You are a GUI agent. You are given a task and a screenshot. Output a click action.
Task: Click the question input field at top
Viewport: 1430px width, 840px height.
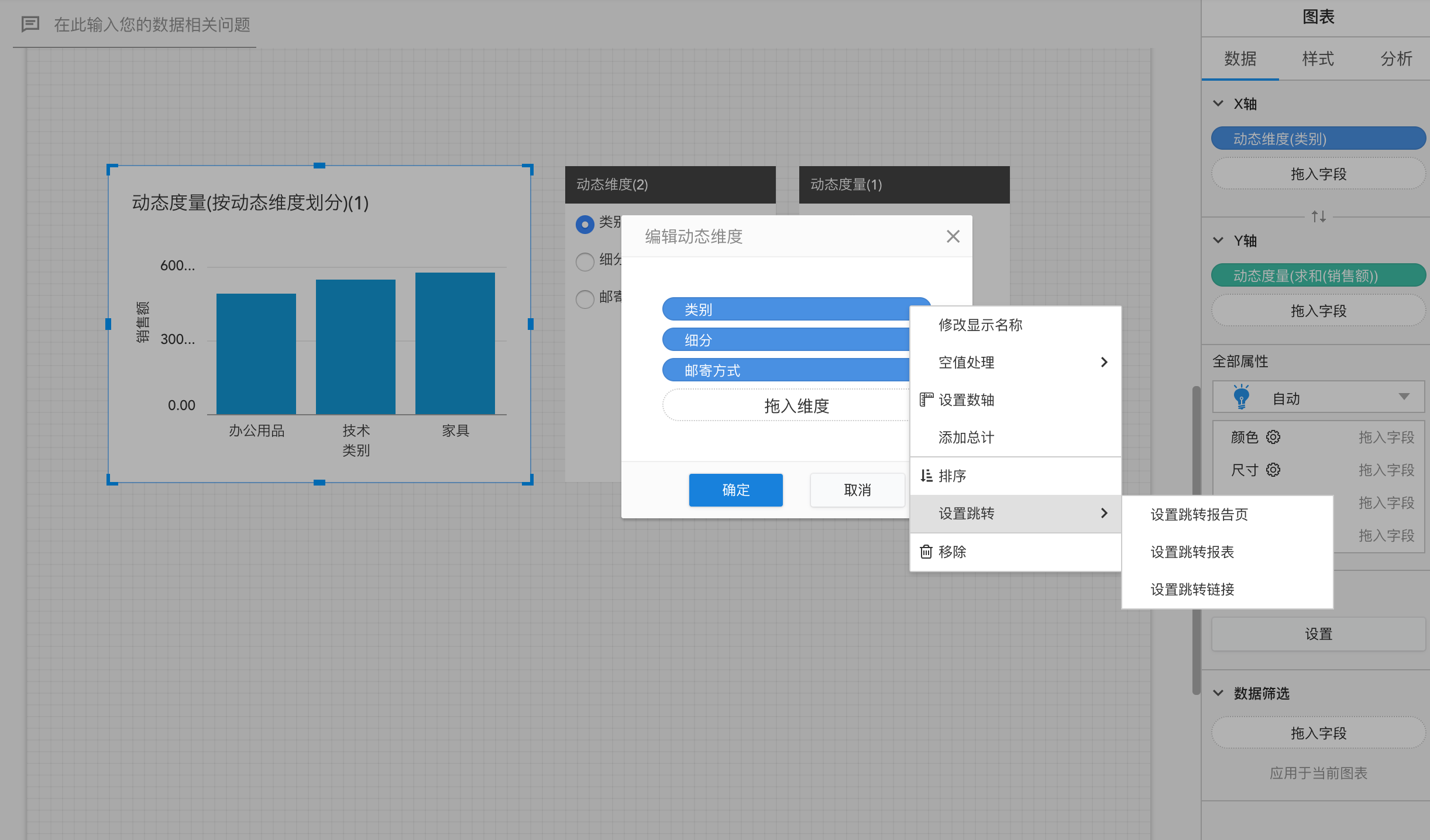[152, 25]
